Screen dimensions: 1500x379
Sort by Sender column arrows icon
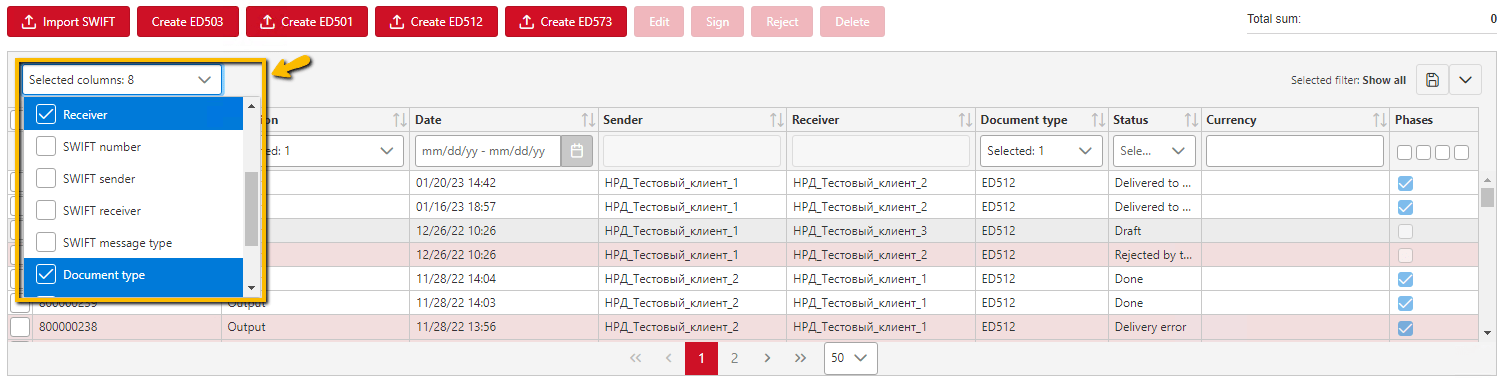tap(777, 120)
